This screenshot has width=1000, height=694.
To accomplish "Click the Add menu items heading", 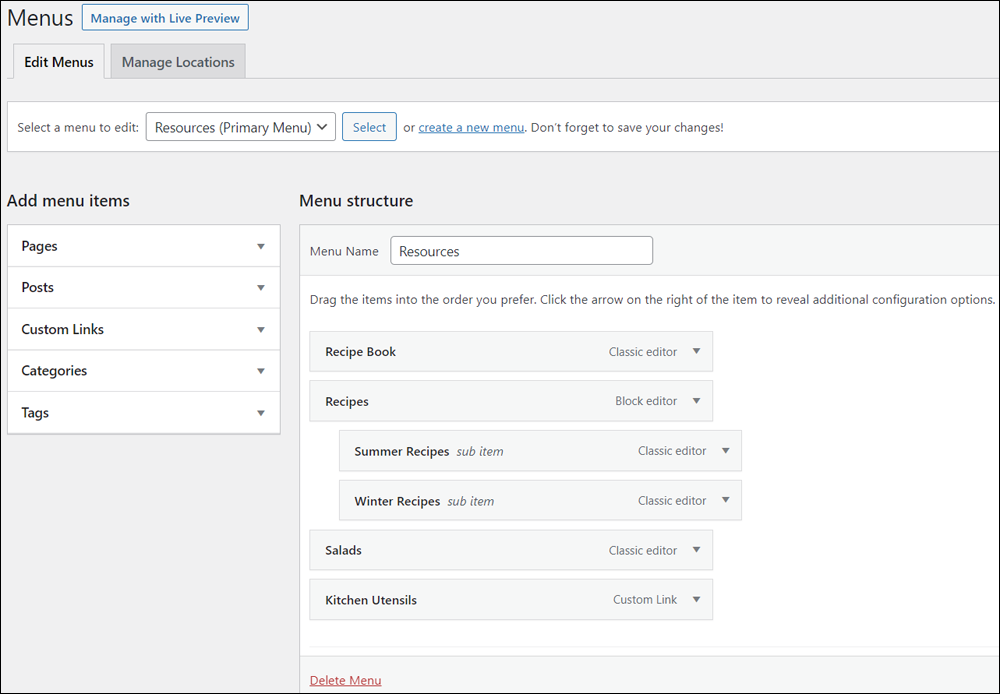I will point(68,200).
